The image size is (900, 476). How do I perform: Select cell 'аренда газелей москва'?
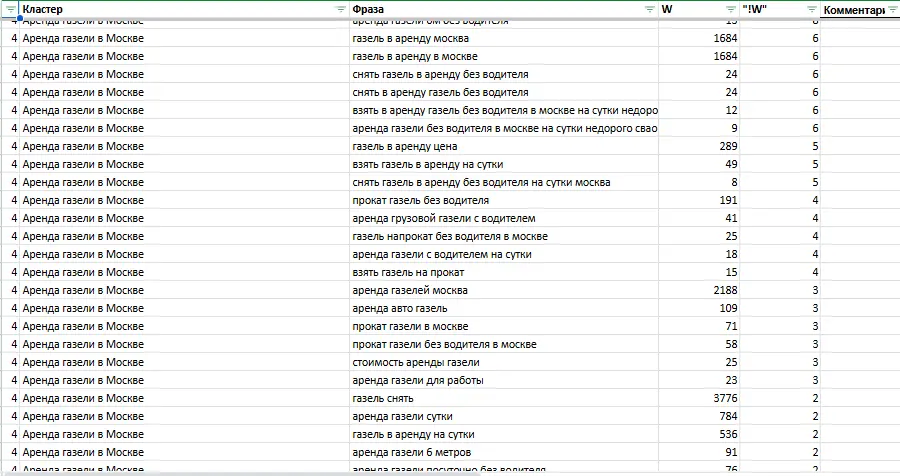pos(503,290)
